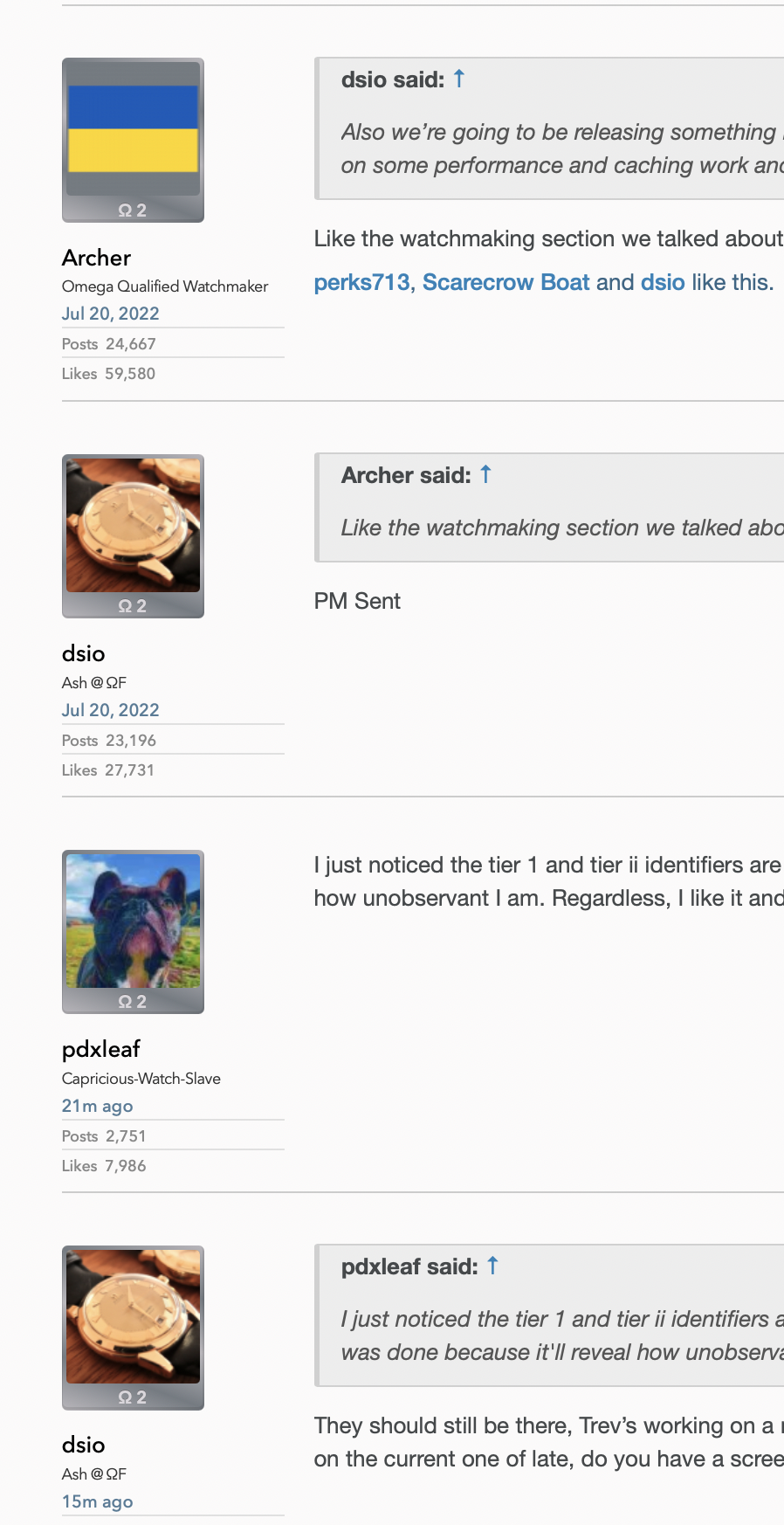
Task: Open Archer's Ukraine flag avatar
Action: tap(133, 129)
